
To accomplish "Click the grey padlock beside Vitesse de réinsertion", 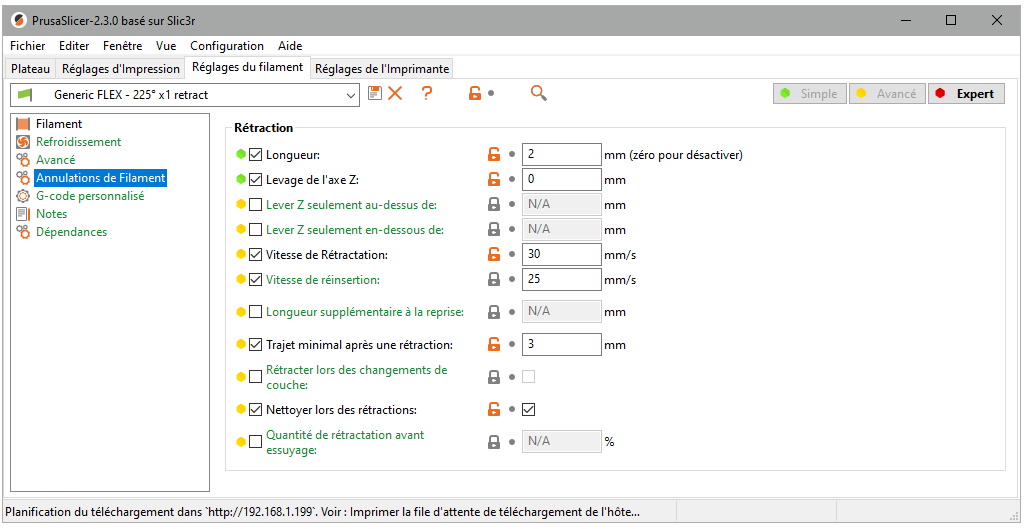I will click(x=493, y=280).
